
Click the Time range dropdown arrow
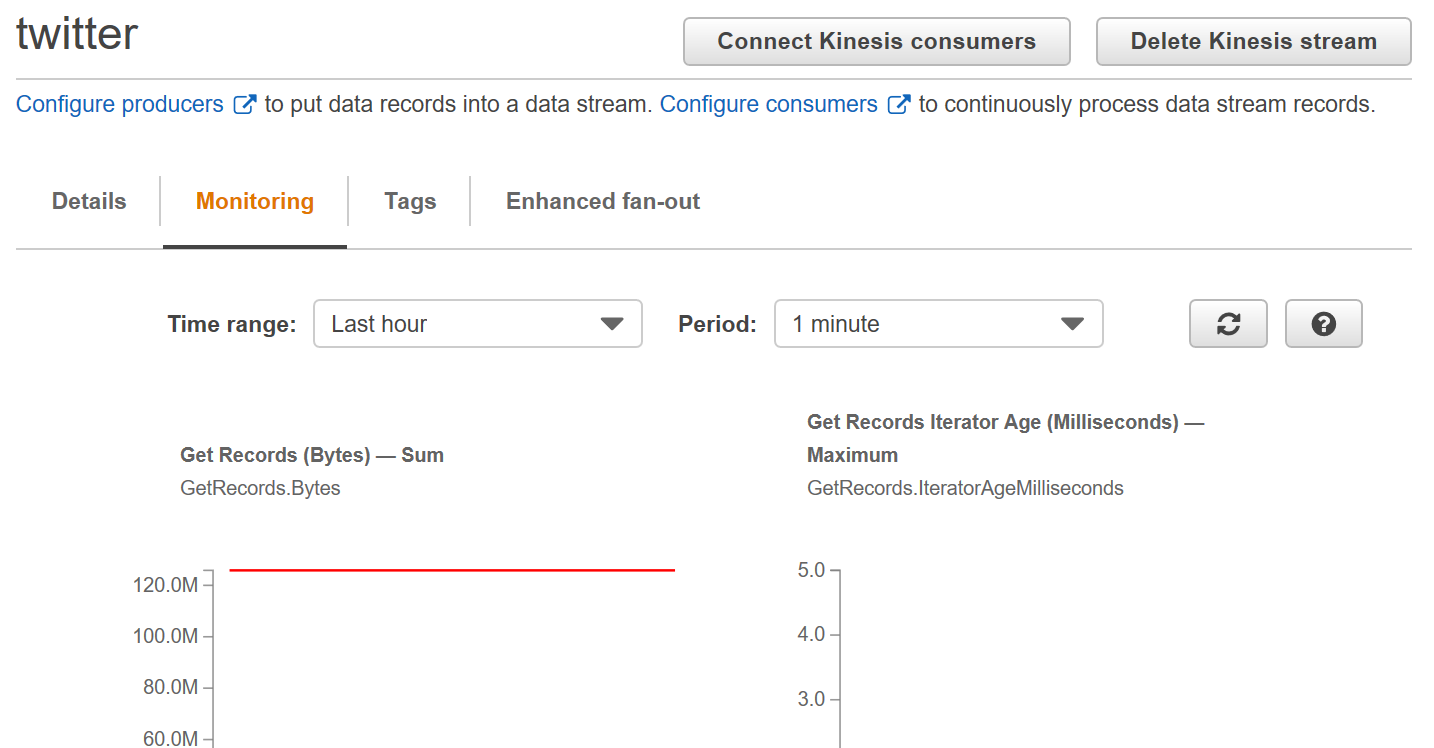coord(612,324)
